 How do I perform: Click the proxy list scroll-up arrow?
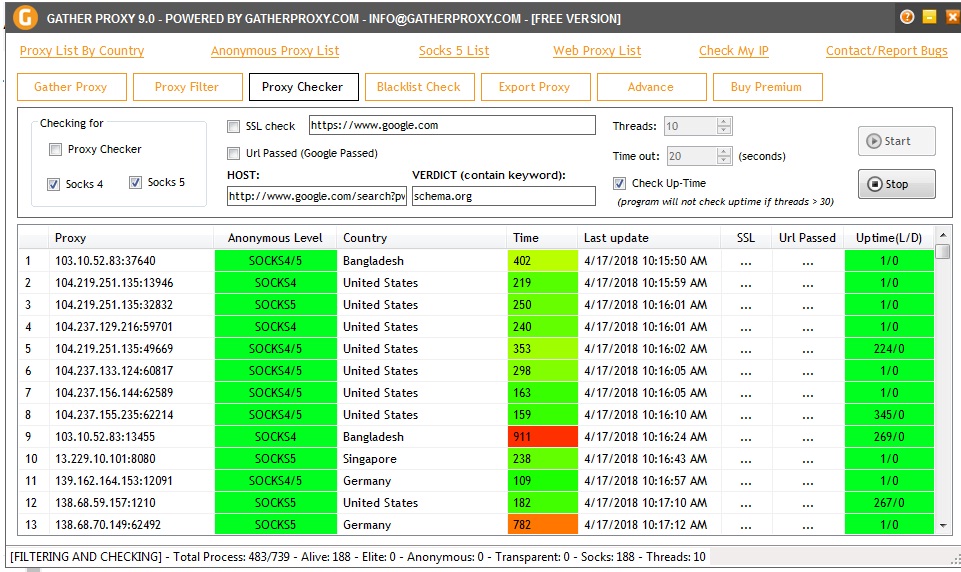(943, 235)
